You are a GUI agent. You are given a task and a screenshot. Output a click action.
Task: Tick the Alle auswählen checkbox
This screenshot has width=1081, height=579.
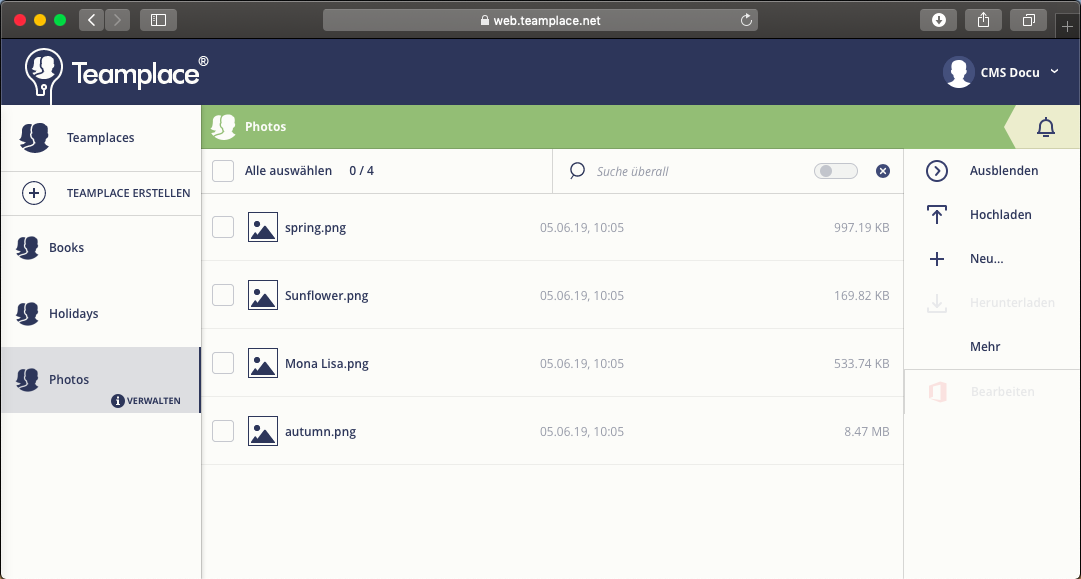223,171
